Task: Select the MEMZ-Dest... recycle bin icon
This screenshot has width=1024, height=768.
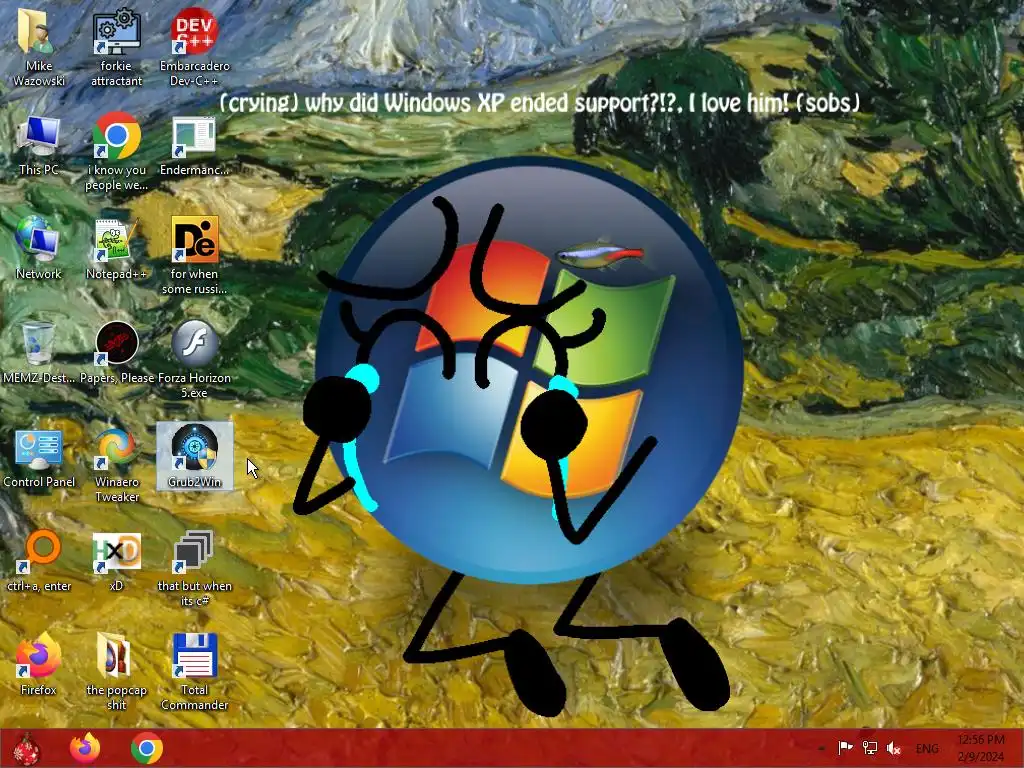Action: [39, 353]
